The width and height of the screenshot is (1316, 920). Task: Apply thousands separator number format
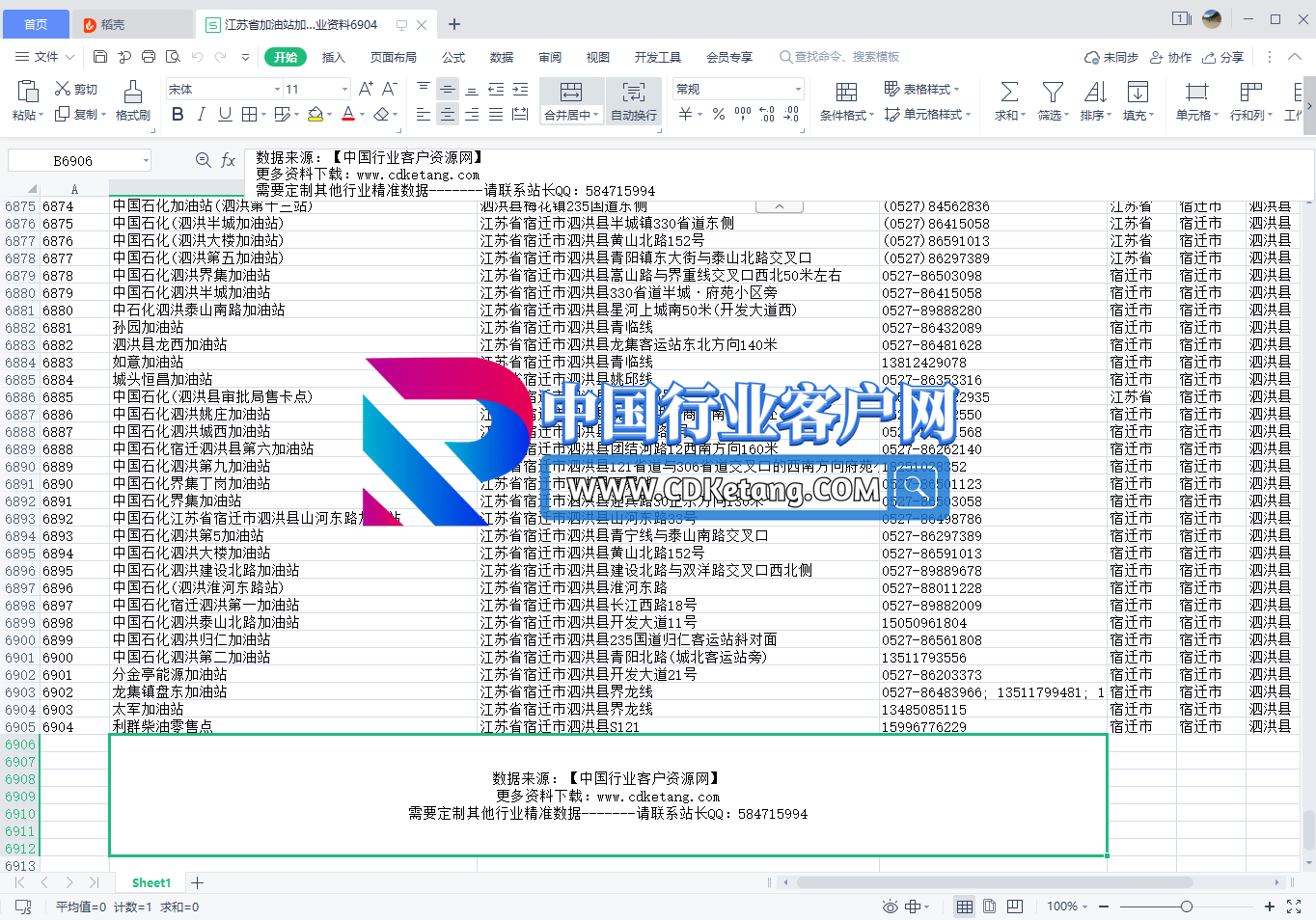coord(743,114)
